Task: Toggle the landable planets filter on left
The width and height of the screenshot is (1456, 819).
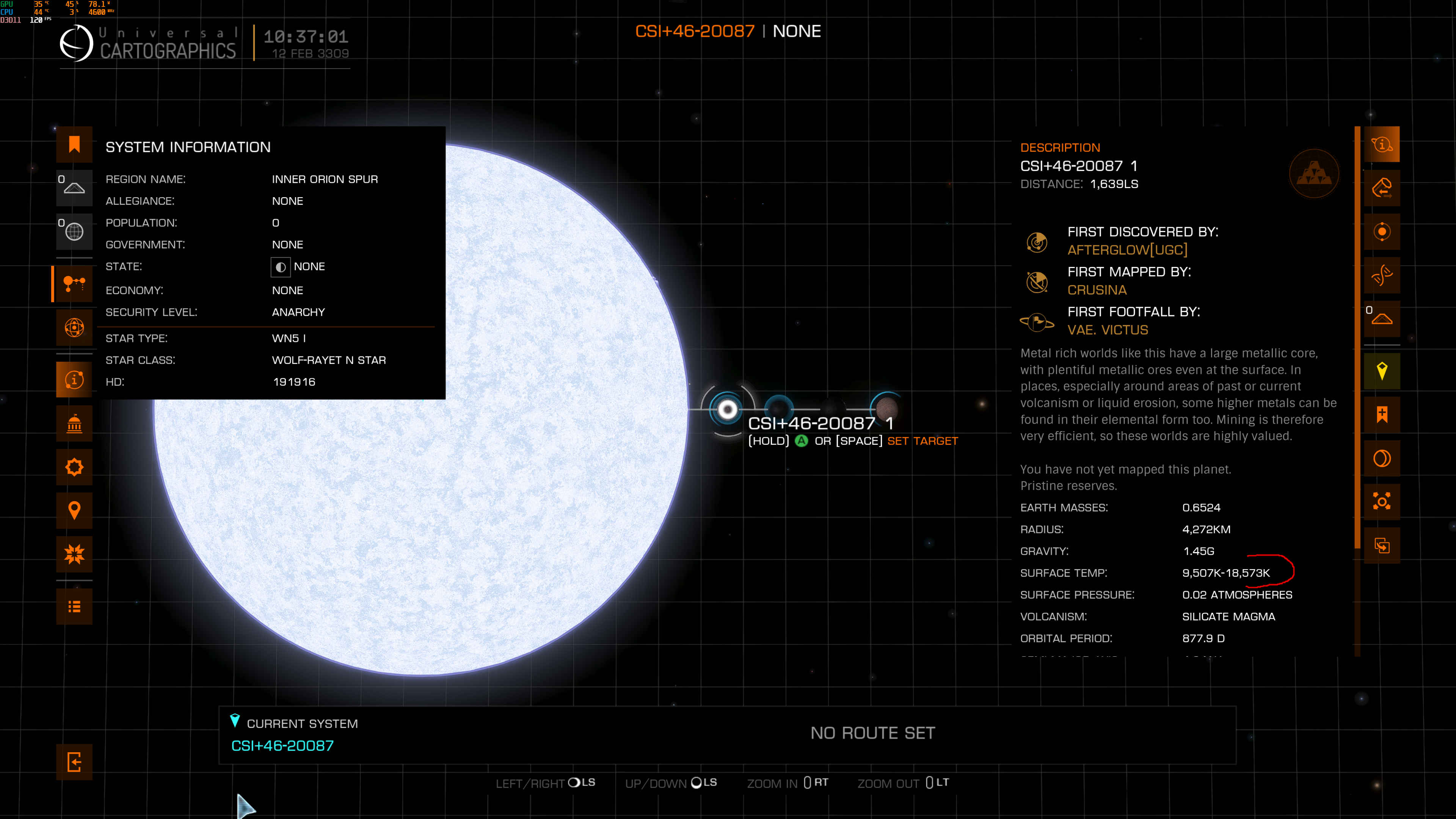Action: tap(74, 188)
